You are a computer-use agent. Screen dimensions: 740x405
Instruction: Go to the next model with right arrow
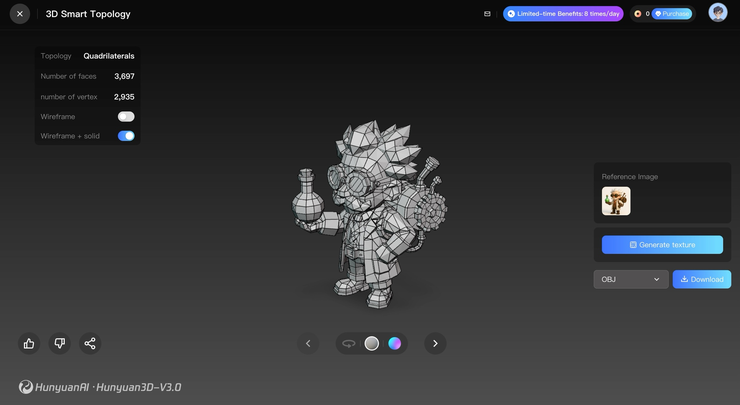434,343
